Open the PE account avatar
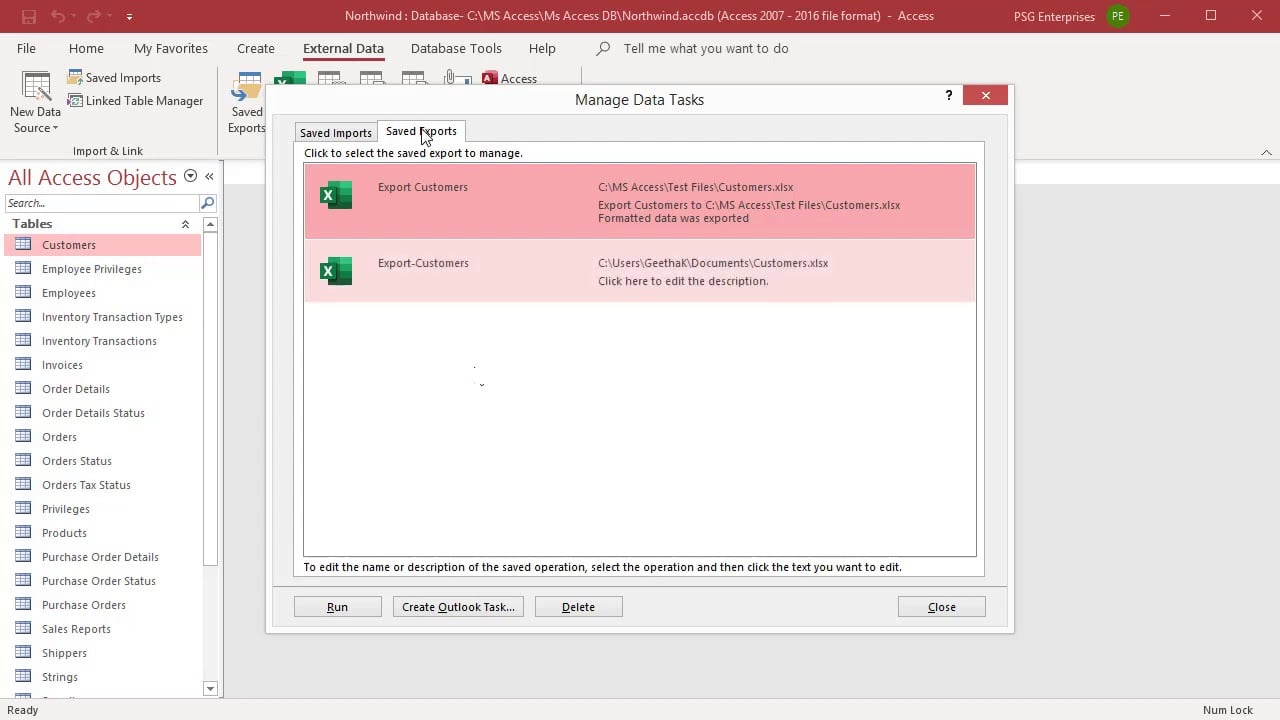Screen dimensions: 1280x720 click(1117, 16)
